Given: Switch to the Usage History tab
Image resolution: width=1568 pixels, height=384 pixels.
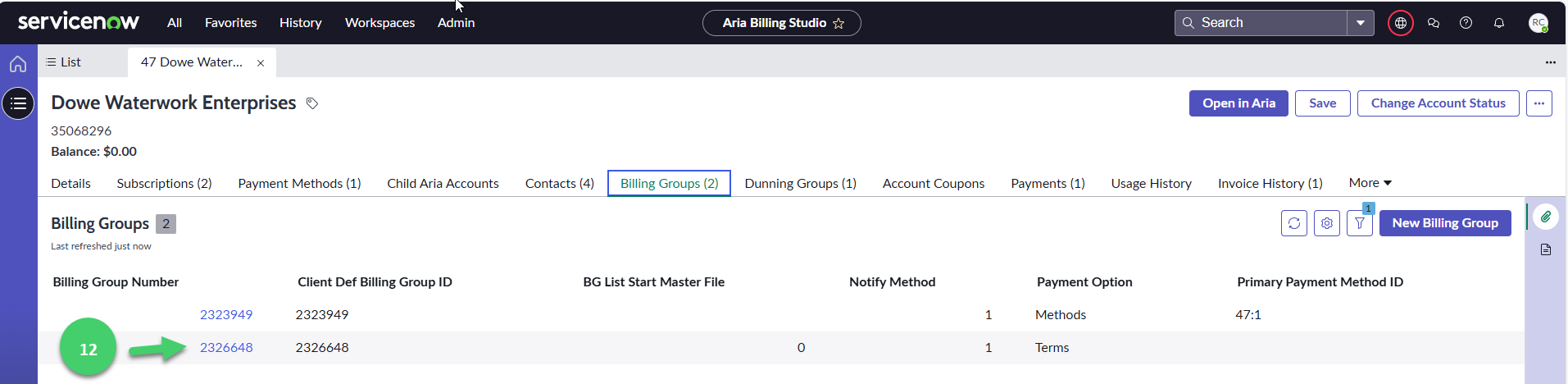Looking at the screenshot, I should point(1152,184).
